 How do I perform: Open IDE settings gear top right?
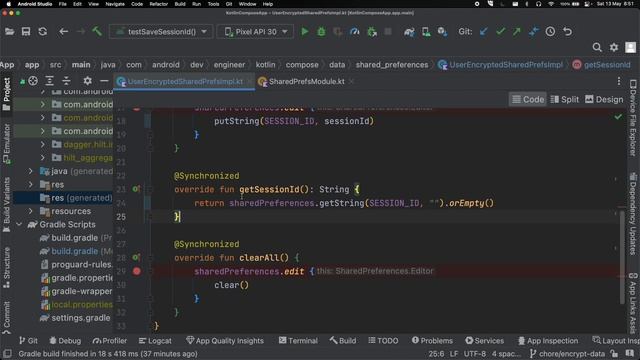614,48
